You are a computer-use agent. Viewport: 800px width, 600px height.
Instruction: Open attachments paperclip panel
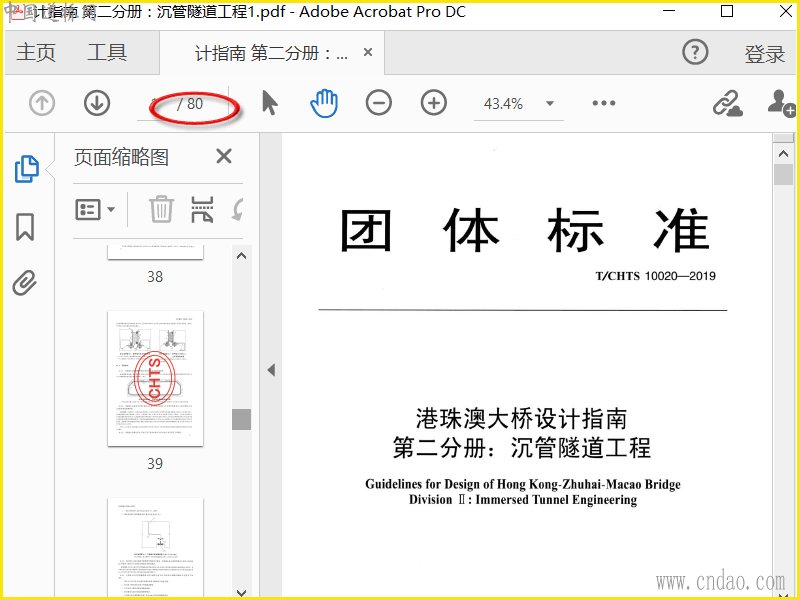pos(25,283)
